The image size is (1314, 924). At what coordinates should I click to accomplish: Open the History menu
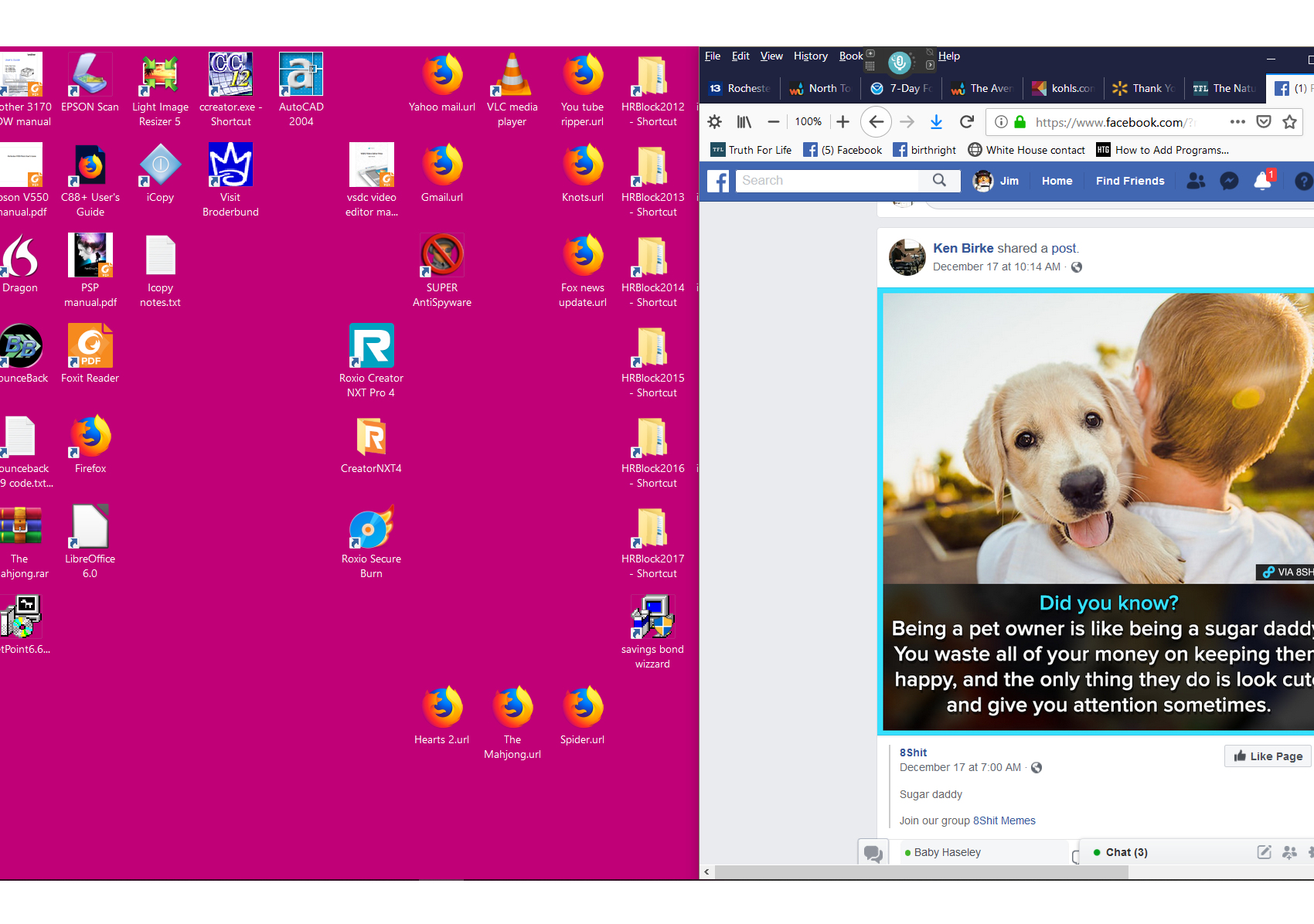[x=810, y=56]
